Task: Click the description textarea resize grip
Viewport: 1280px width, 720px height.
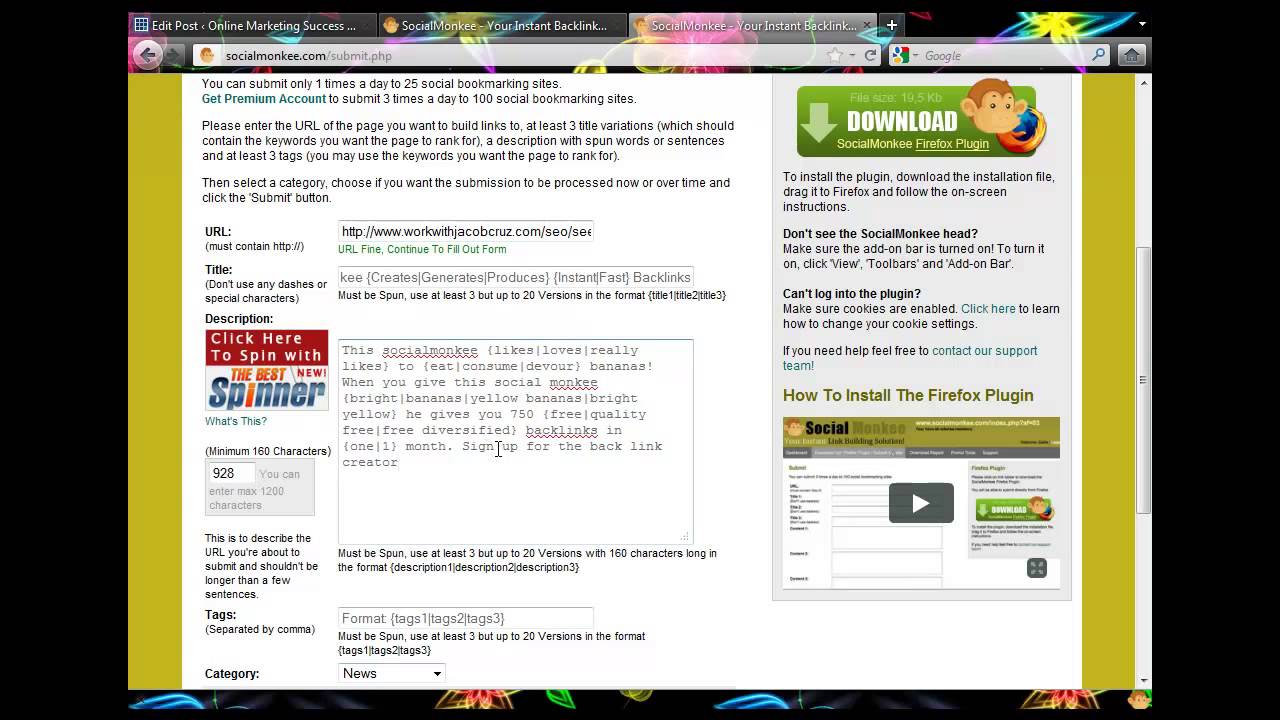Action: 685,537
